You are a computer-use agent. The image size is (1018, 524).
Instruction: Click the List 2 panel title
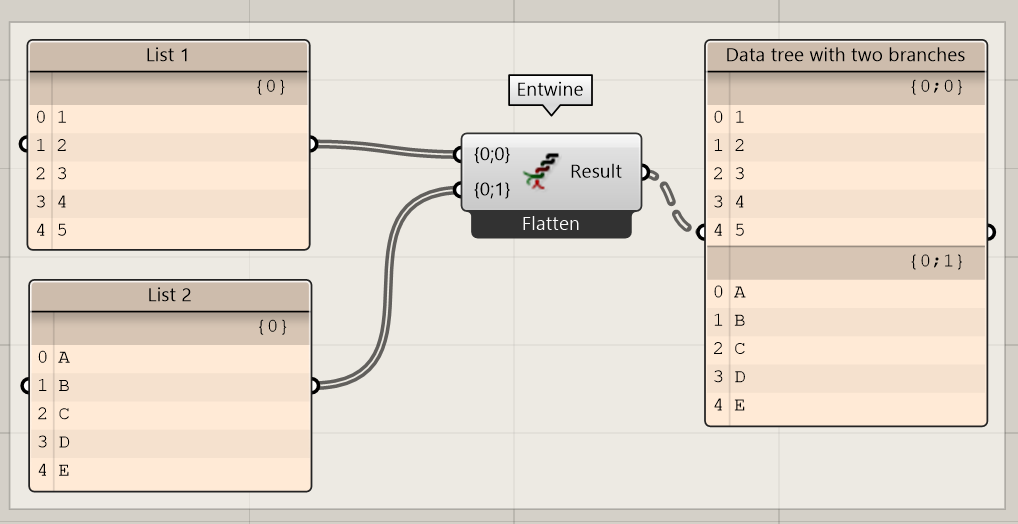(169, 295)
